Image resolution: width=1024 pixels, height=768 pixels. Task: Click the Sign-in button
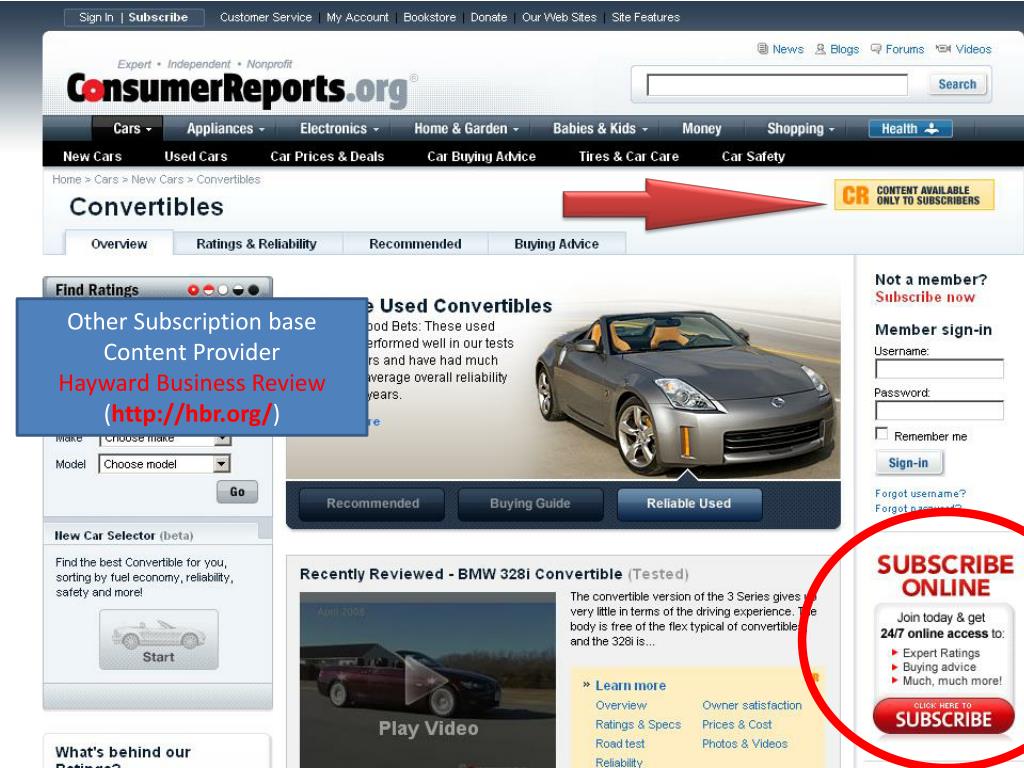(x=908, y=463)
